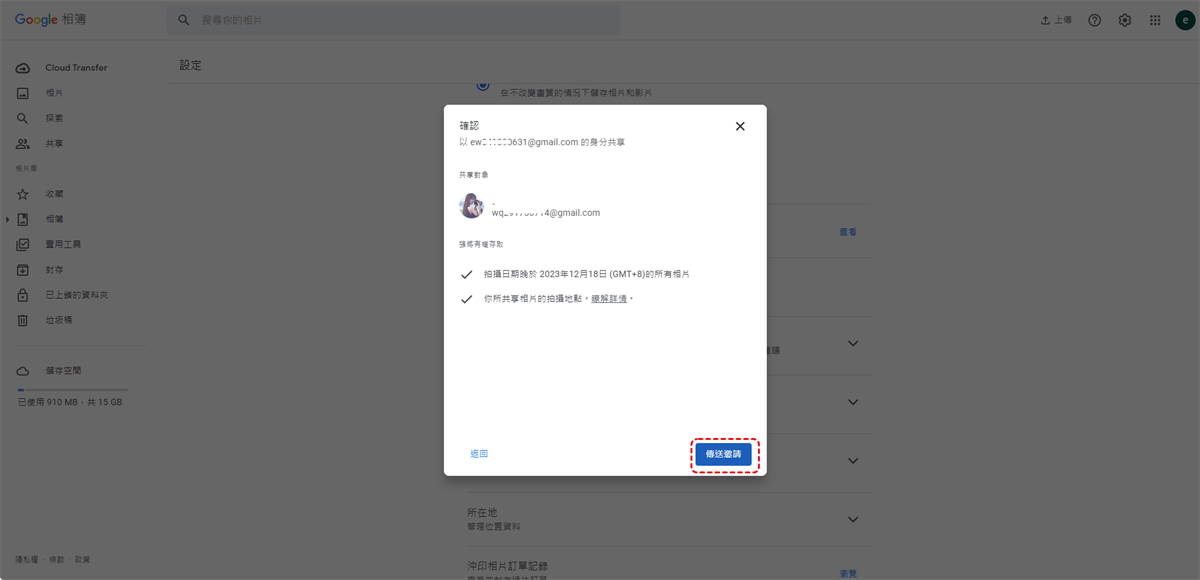Select the original quality radio button
This screenshot has height=580, width=1200.
coord(484,87)
